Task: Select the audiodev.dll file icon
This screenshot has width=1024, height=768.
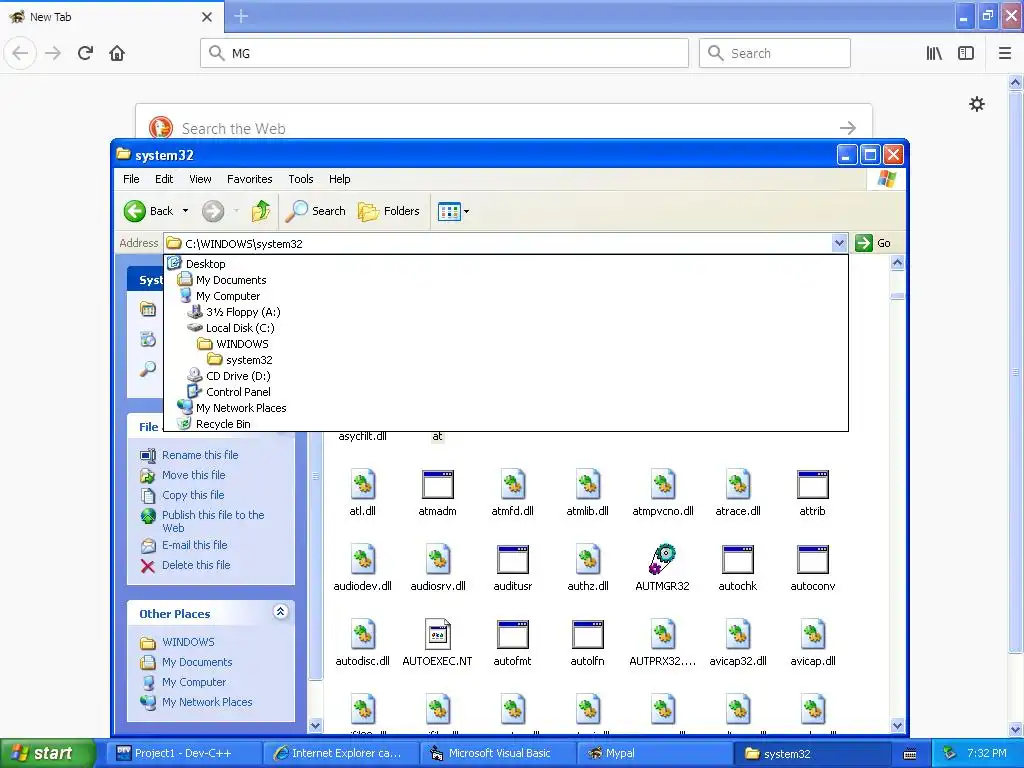Action: pyautogui.click(x=362, y=560)
